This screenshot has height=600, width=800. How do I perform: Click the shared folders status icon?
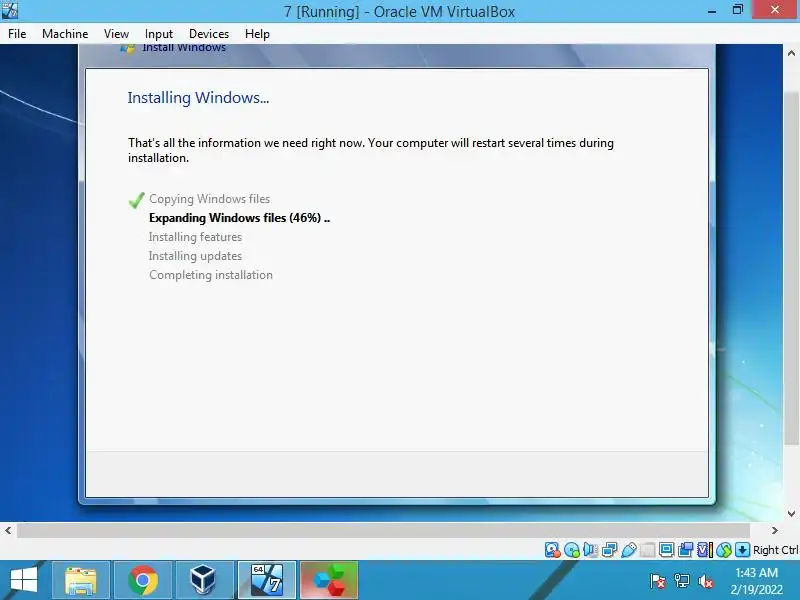coord(647,549)
